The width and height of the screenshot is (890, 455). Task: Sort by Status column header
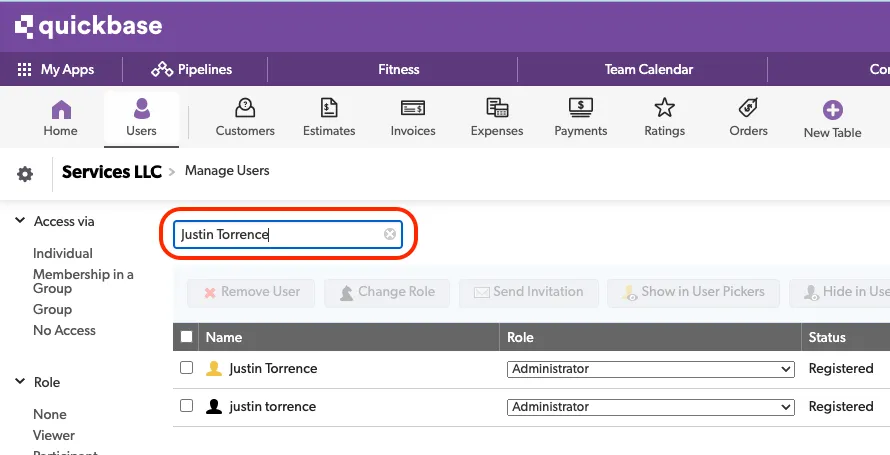tap(827, 338)
